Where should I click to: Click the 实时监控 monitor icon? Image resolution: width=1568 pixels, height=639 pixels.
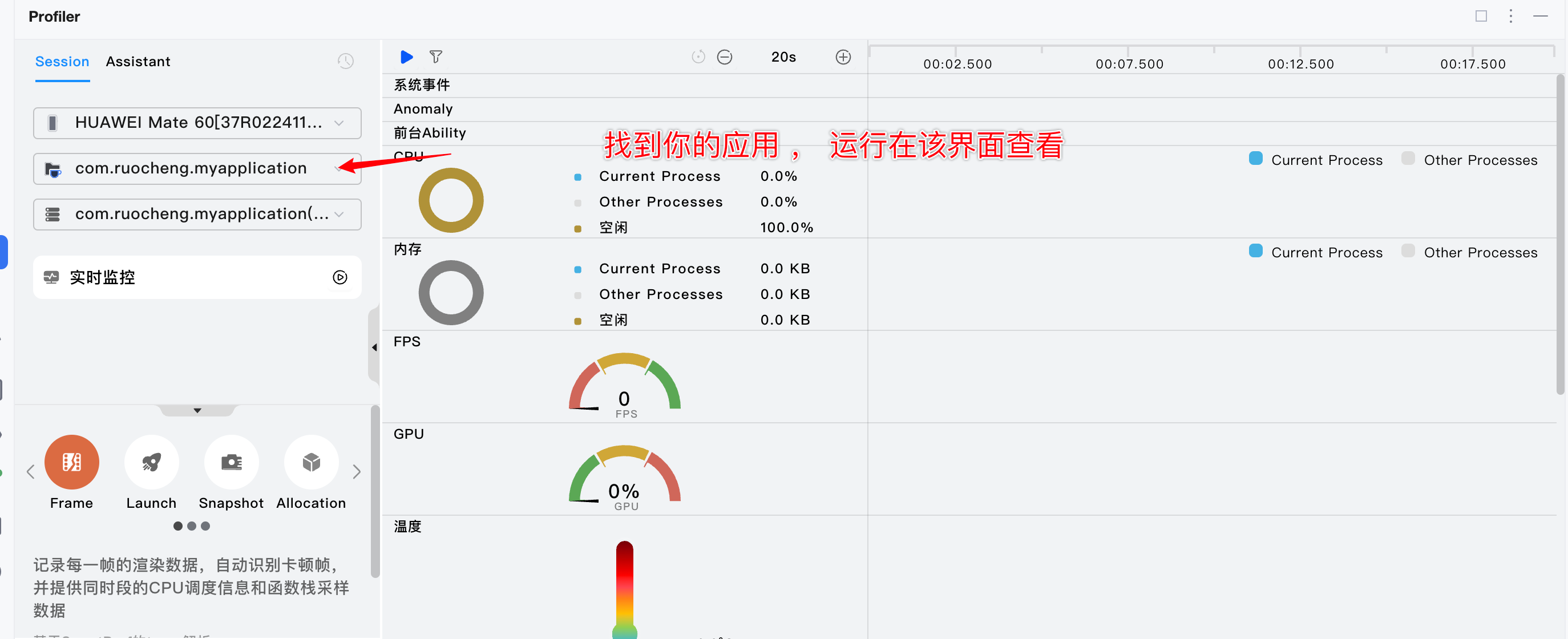(51, 277)
